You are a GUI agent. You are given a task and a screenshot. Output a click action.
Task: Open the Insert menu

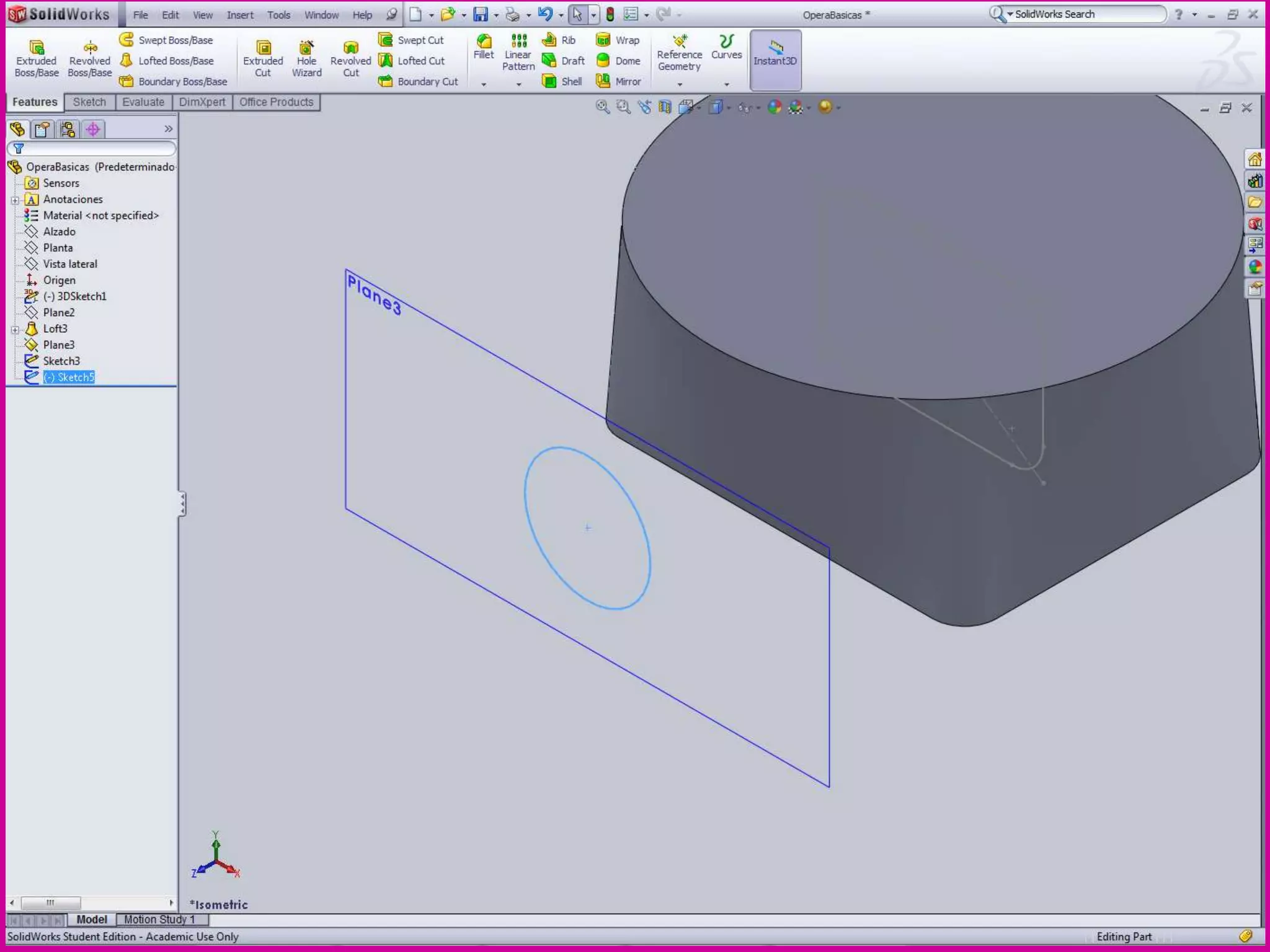pos(240,15)
